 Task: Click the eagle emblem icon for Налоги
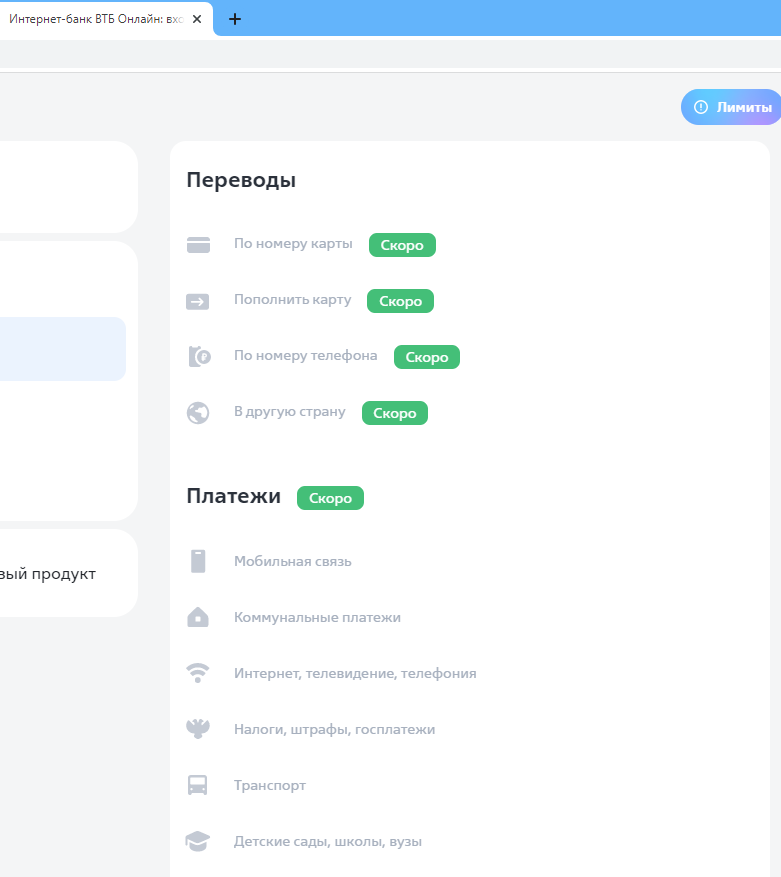198,729
